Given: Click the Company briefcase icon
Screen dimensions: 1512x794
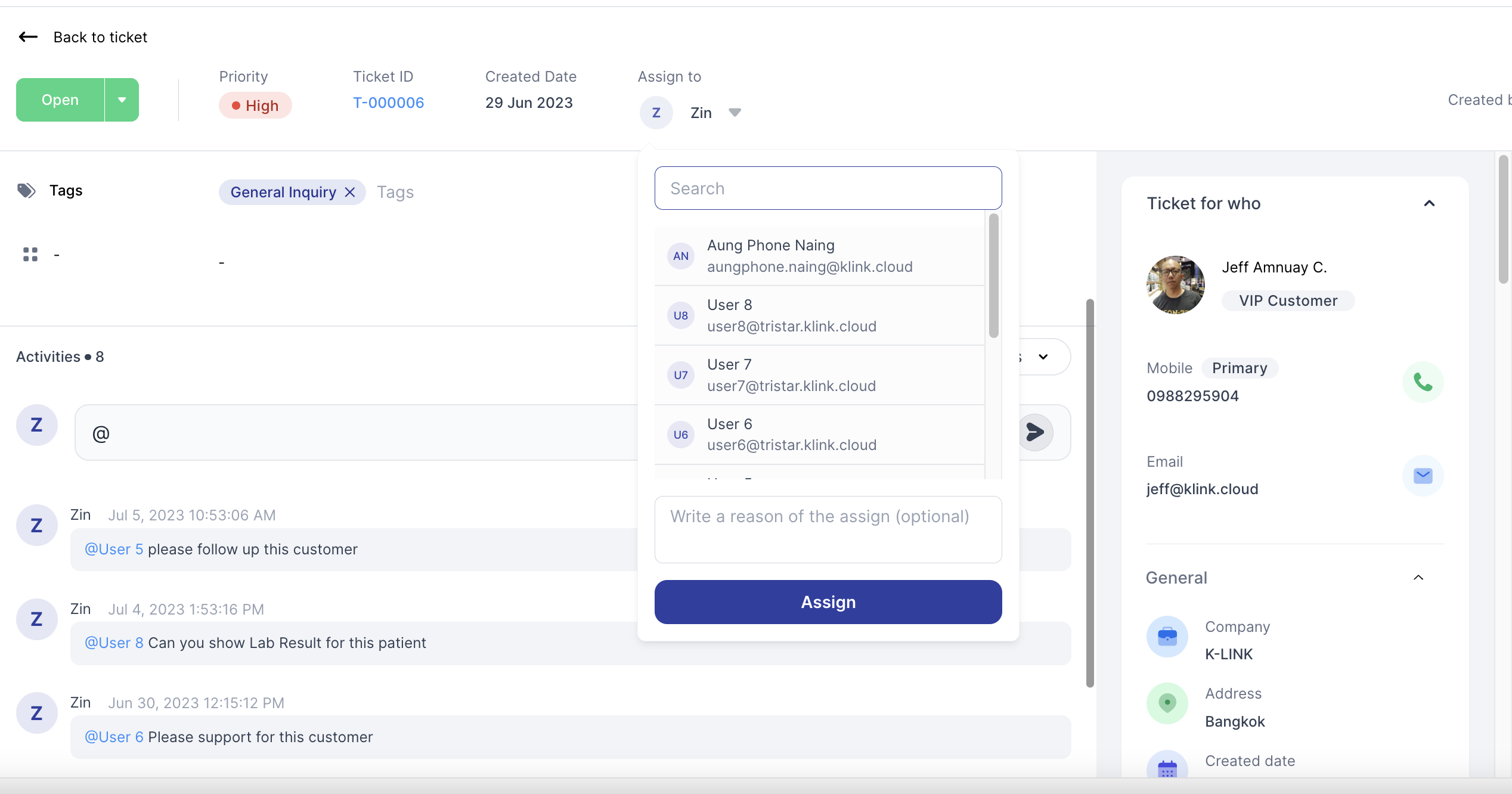Looking at the screenshot, I should click(1167, 637).
